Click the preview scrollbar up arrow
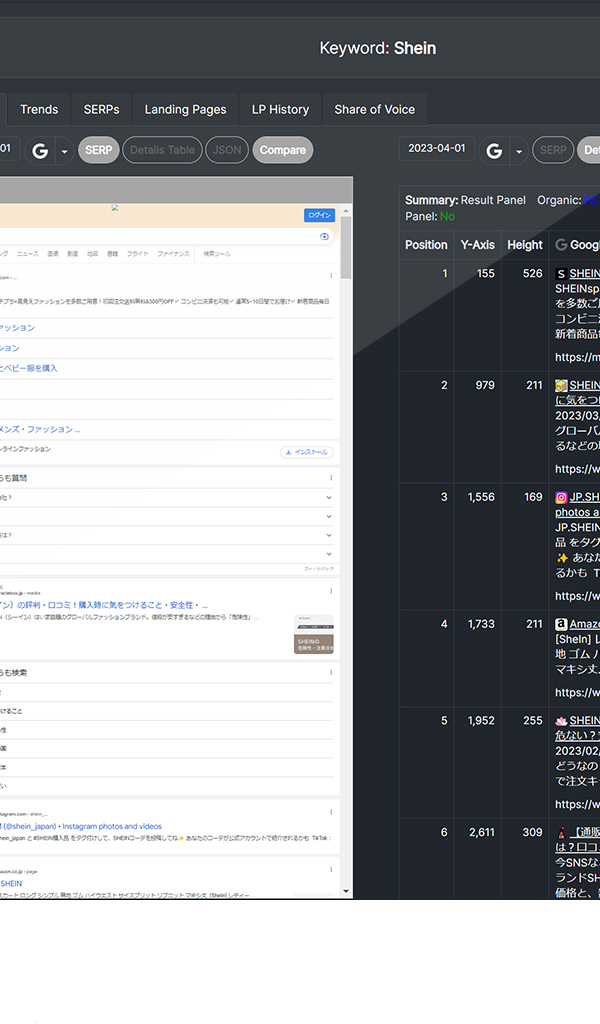600x1024 pixels. [346, 211]
